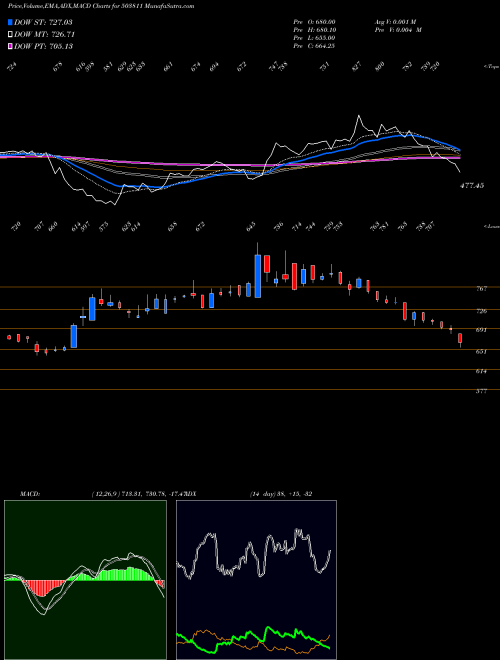Click the 'MACD:' indicator label

pos(30,494)
